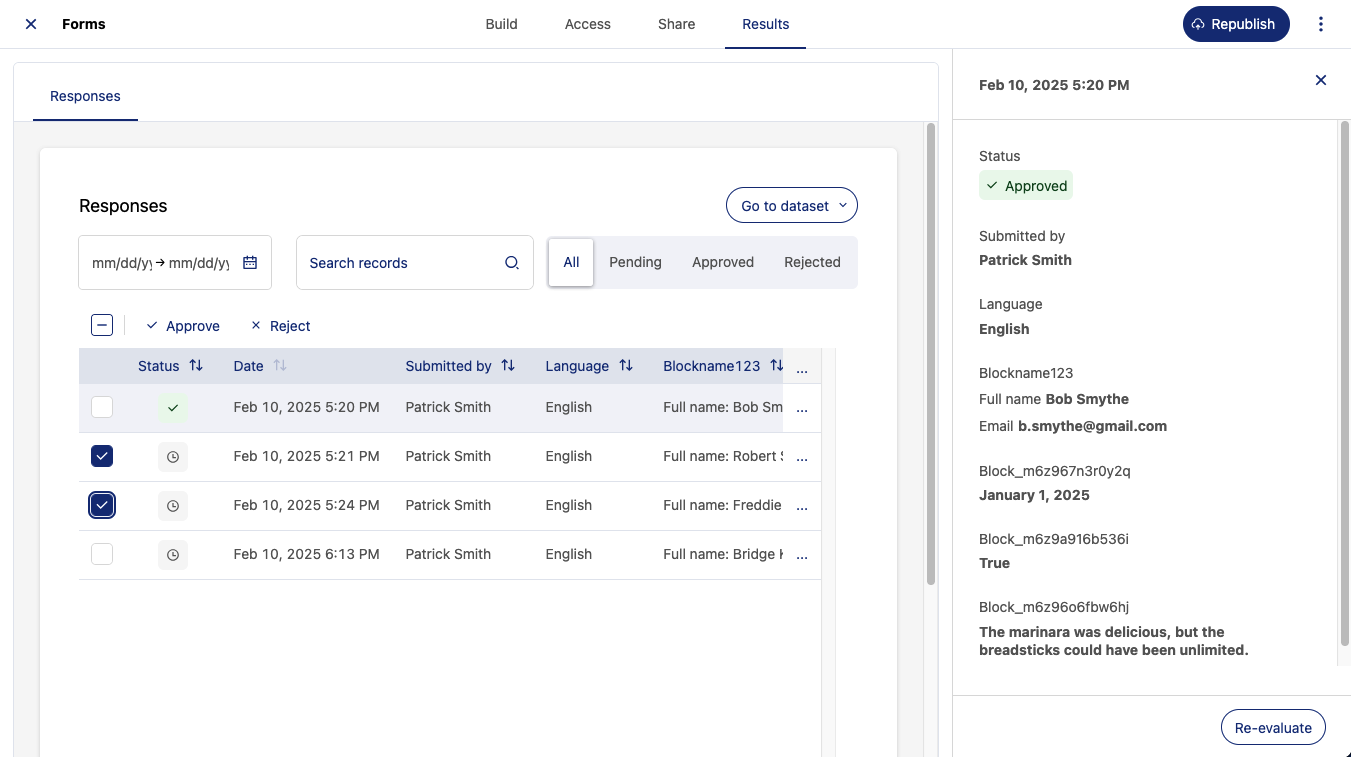Open row options for Bob Smythe response

pyautogui.click(x=801, y=408)
